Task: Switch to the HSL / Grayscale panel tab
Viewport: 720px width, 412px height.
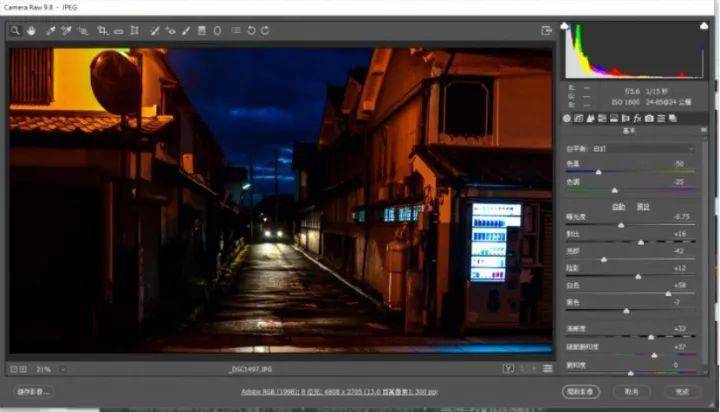Action: click(x=602, y=119)
